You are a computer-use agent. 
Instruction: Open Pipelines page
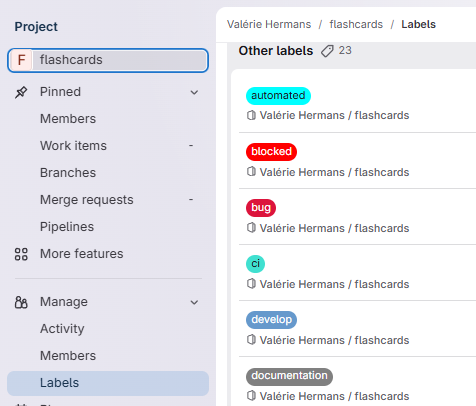tap(108, 227)
